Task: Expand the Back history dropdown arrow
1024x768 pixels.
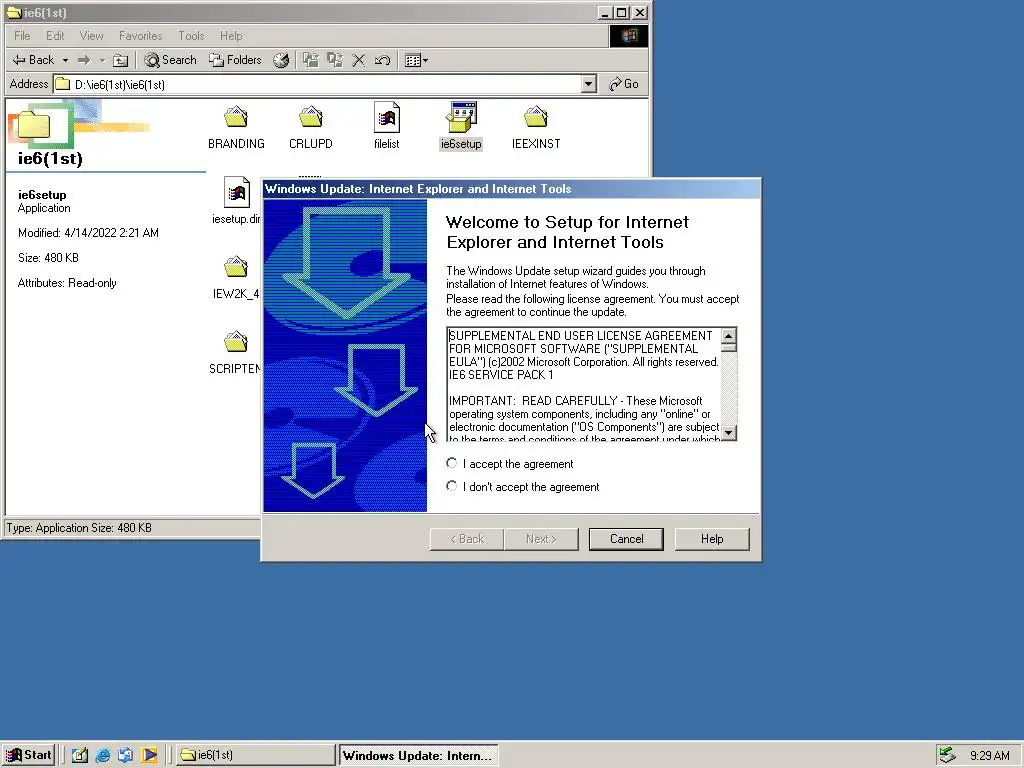Action: (65, 60)
